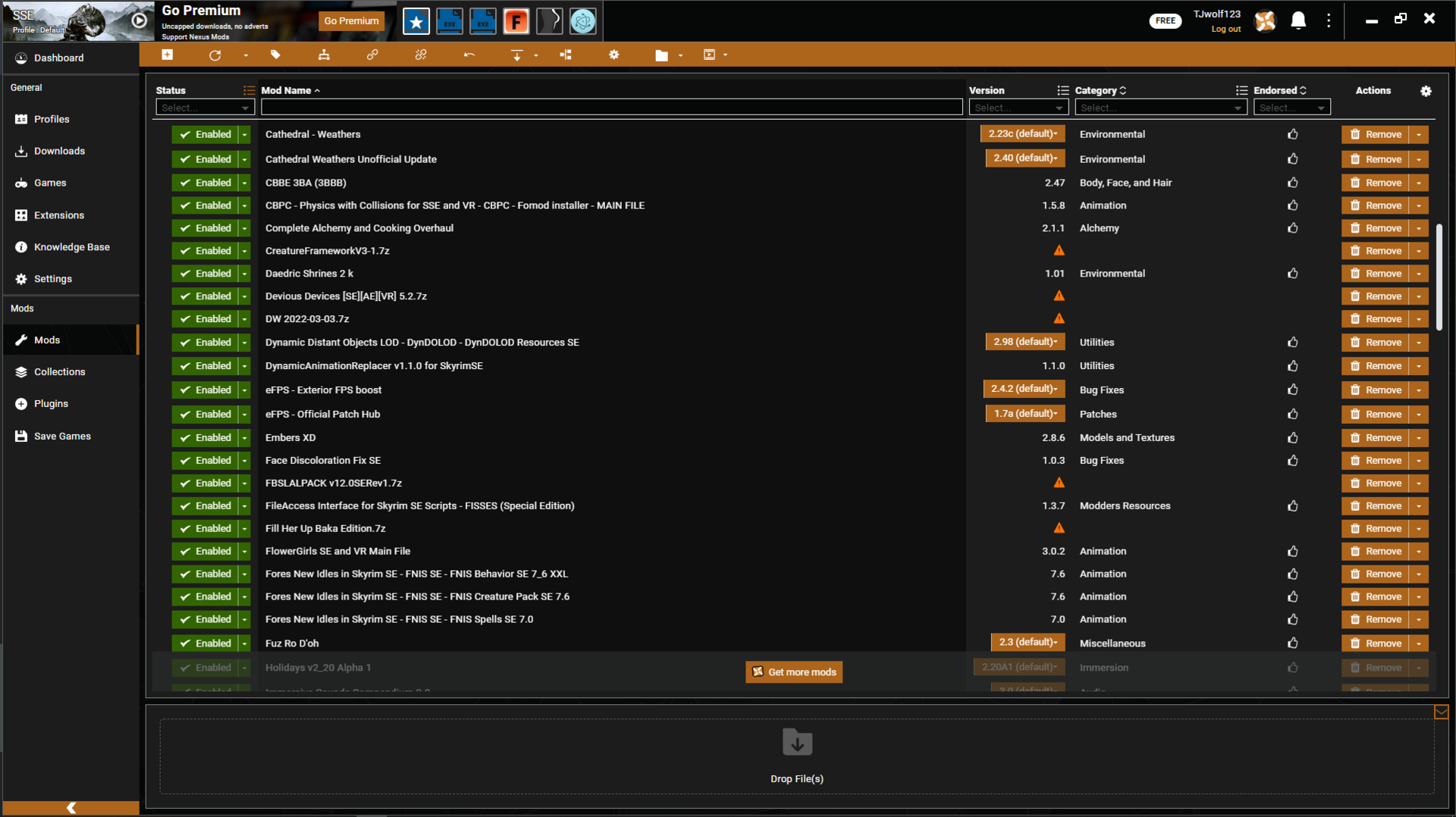The width and height of the screenshot is (1456, 817).
Task: Open Dashboard in sidebar
Action: point(58,58)
